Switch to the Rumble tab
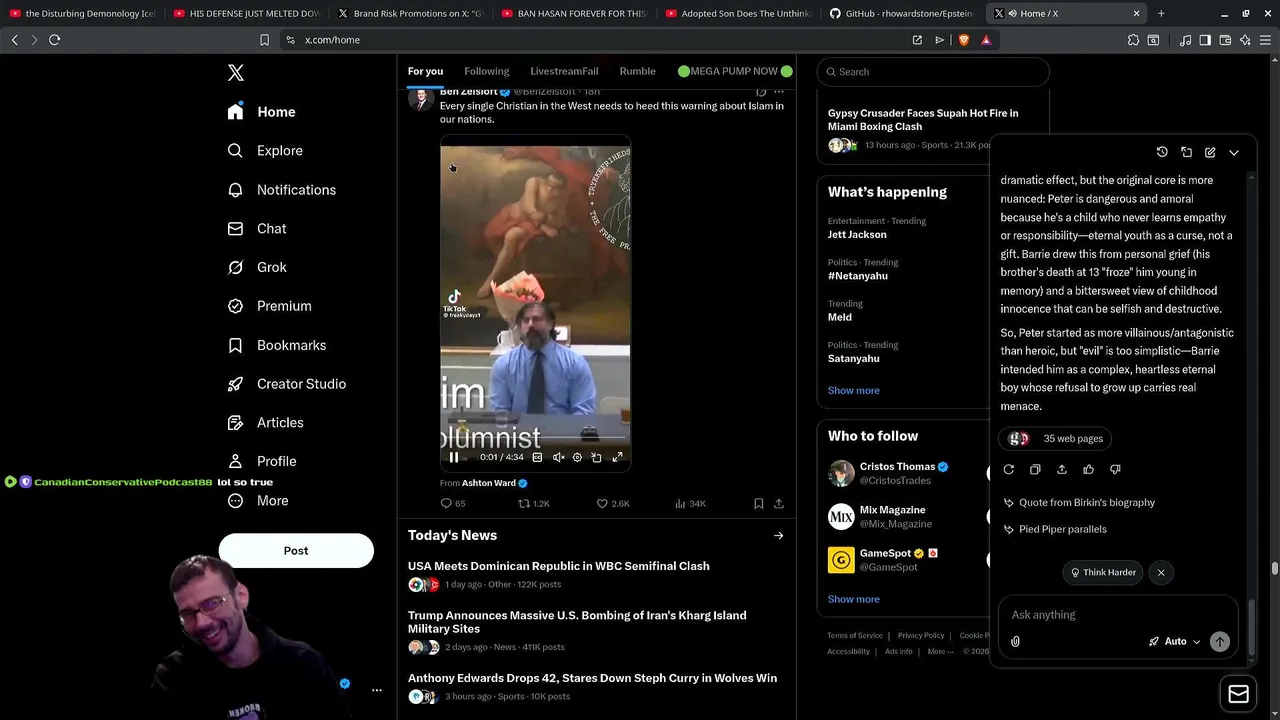1280x720 pixels. 637,71
